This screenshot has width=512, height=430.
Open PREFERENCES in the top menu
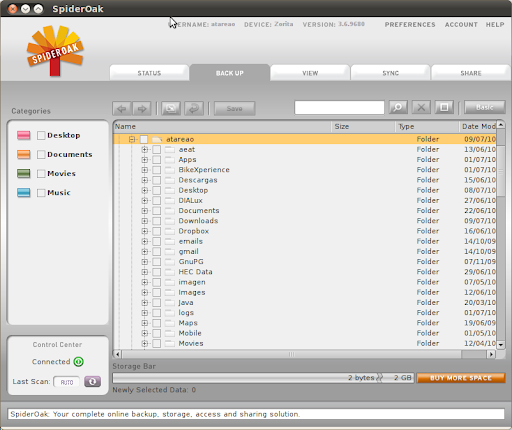[410, 25]
